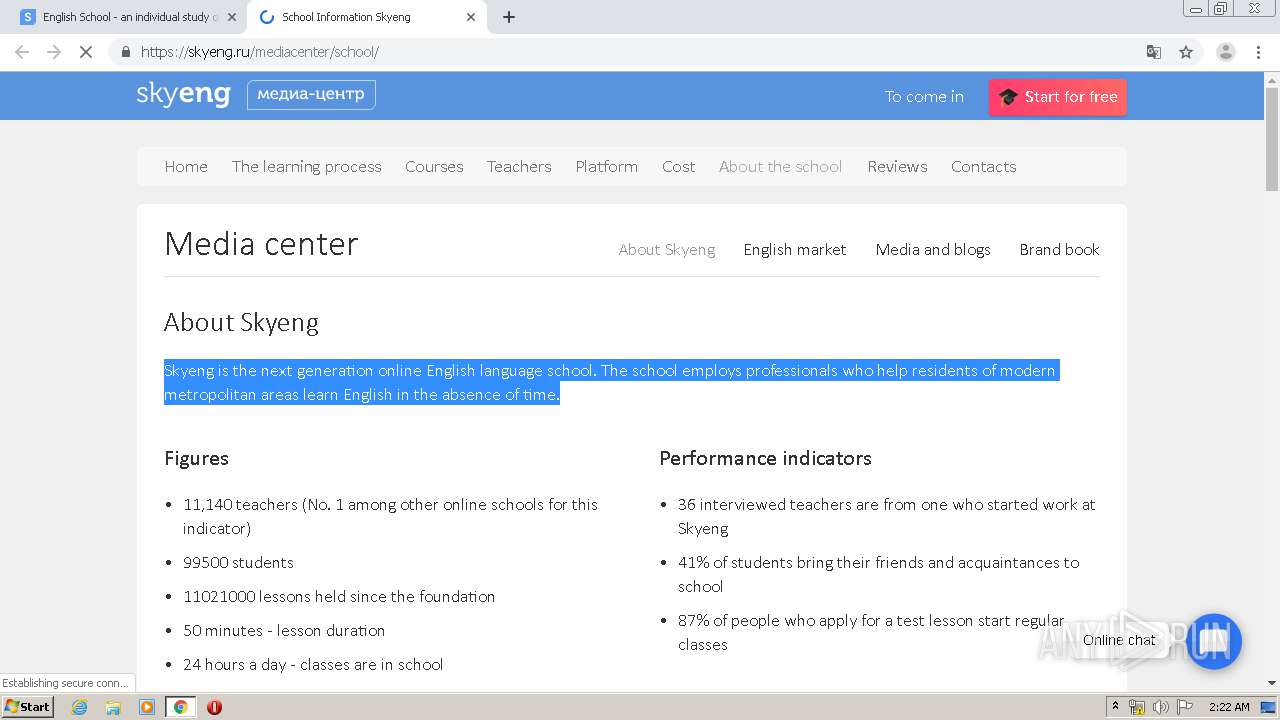Click the padlock site security icon

tap(125, 52)
